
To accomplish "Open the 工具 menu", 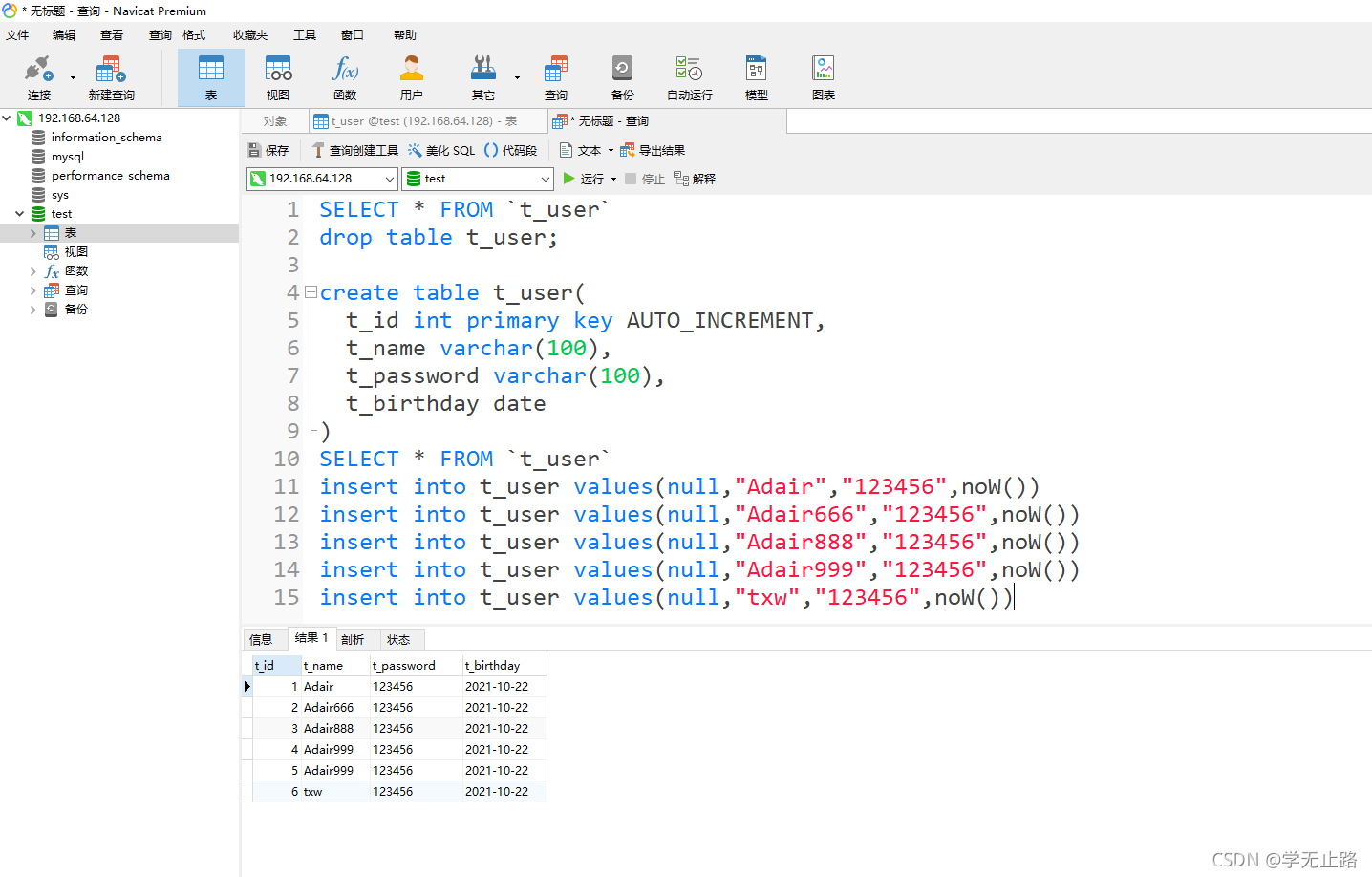I will tap(305, 35).
